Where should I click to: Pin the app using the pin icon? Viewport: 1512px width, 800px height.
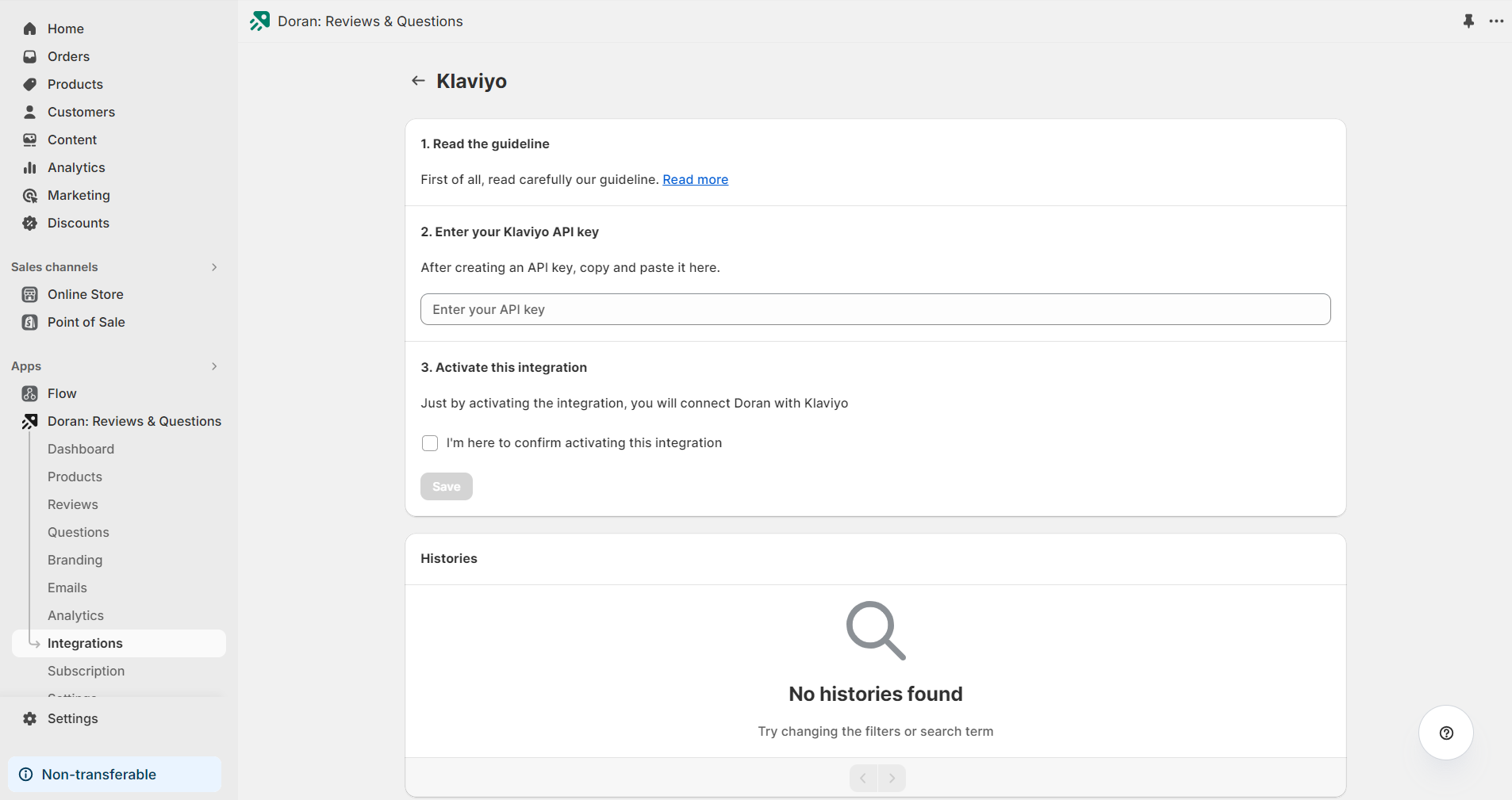click(x=1468, y=21)
